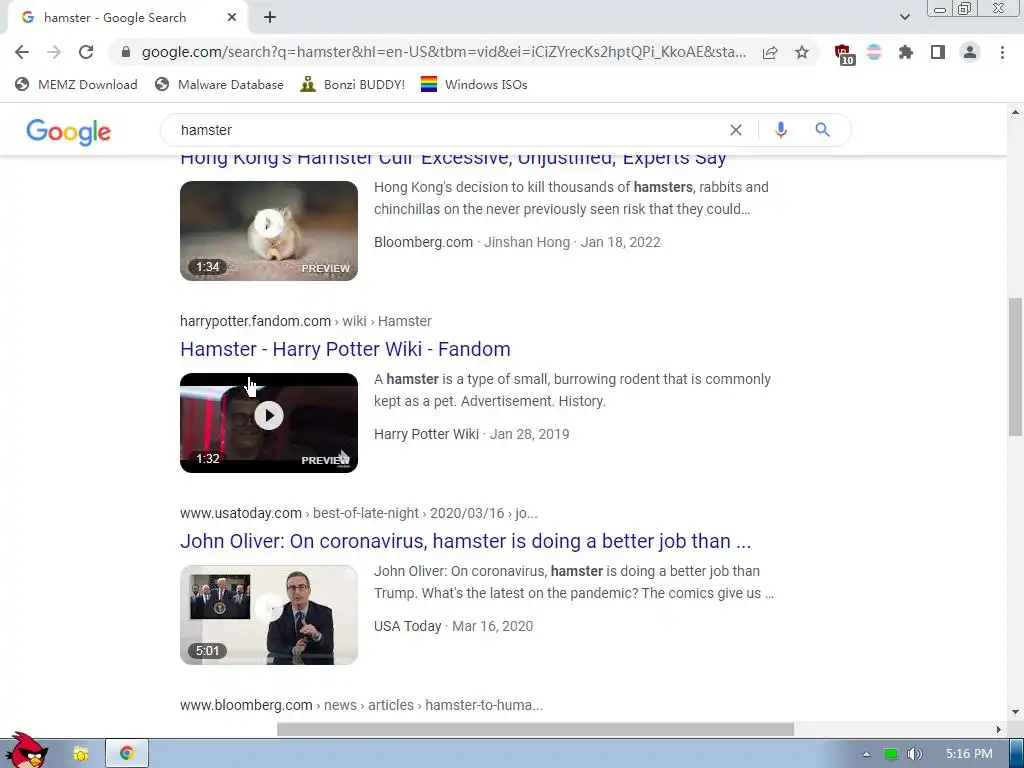Open Malware Database bookmark
Viewport: 1024px width, 768px height.
(x=219, y=84)
